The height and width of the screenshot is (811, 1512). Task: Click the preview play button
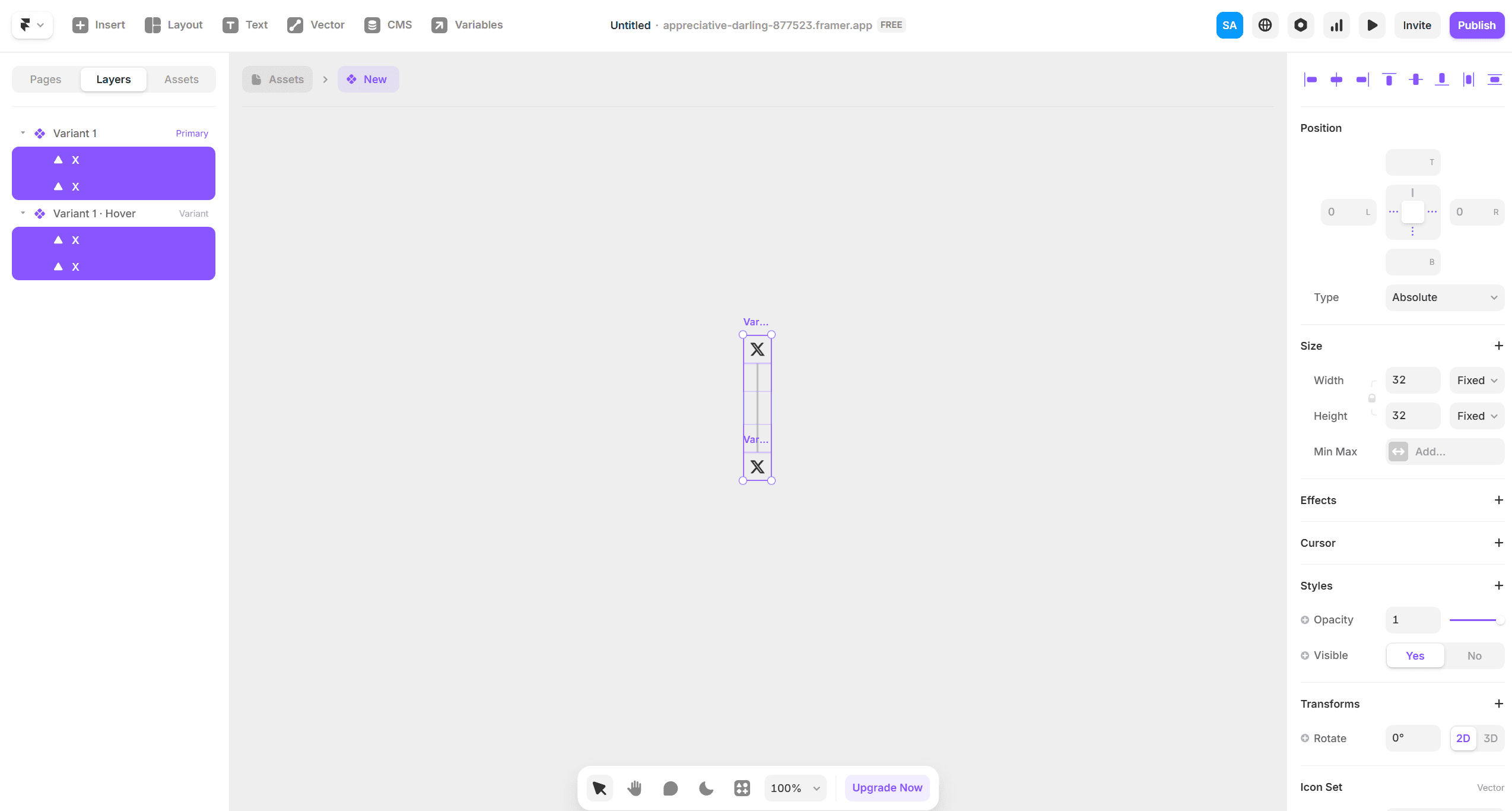click(x=1372, y=26)
